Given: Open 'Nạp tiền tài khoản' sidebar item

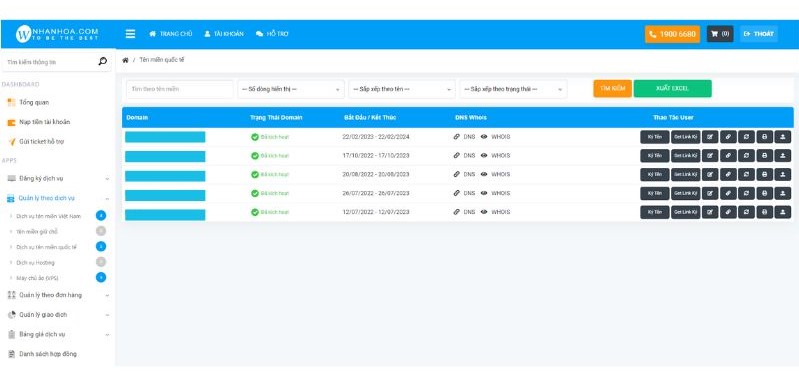Looking at the screenshot, I should tap(39, 122).
